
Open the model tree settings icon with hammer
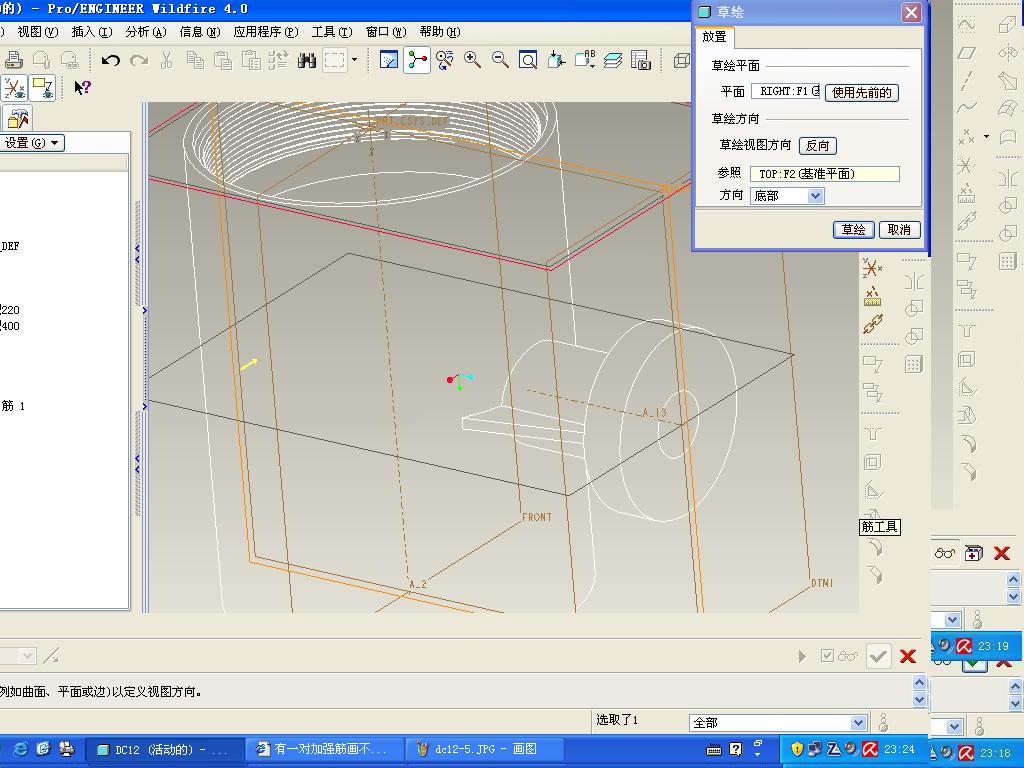[x=18, y=118]
